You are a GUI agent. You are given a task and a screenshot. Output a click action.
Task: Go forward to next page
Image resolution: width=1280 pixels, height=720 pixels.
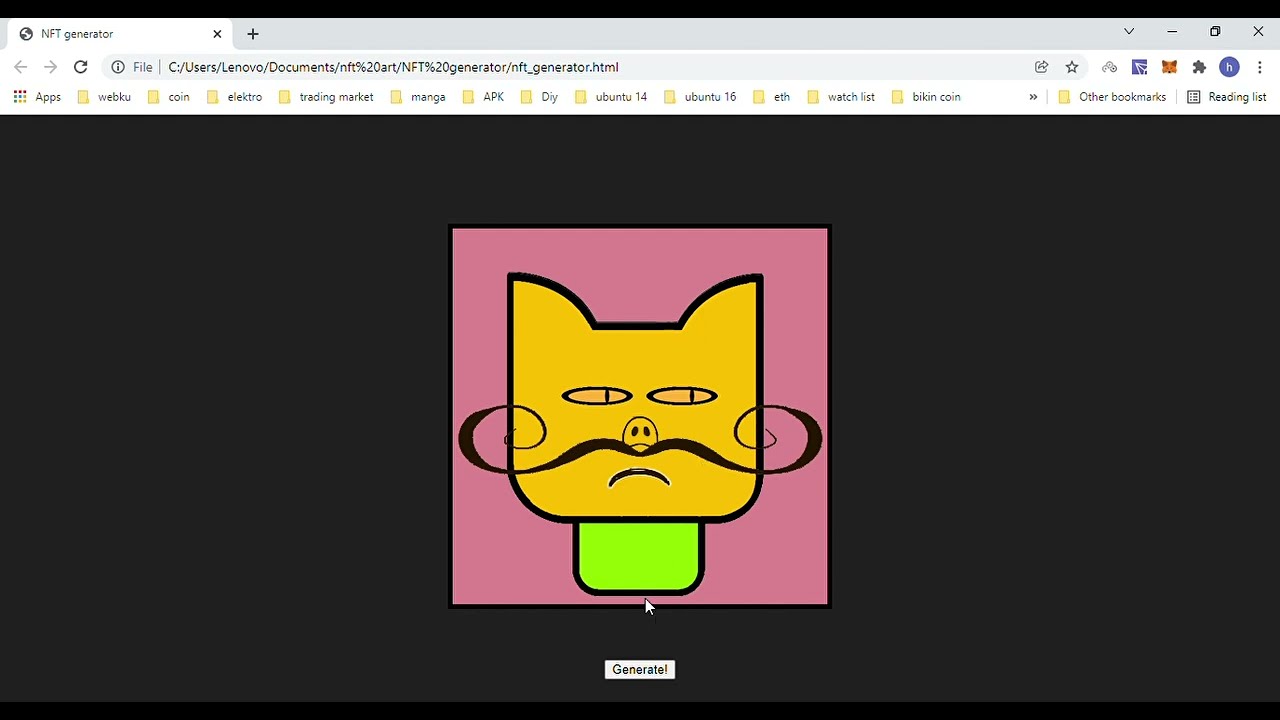point(51,67)
